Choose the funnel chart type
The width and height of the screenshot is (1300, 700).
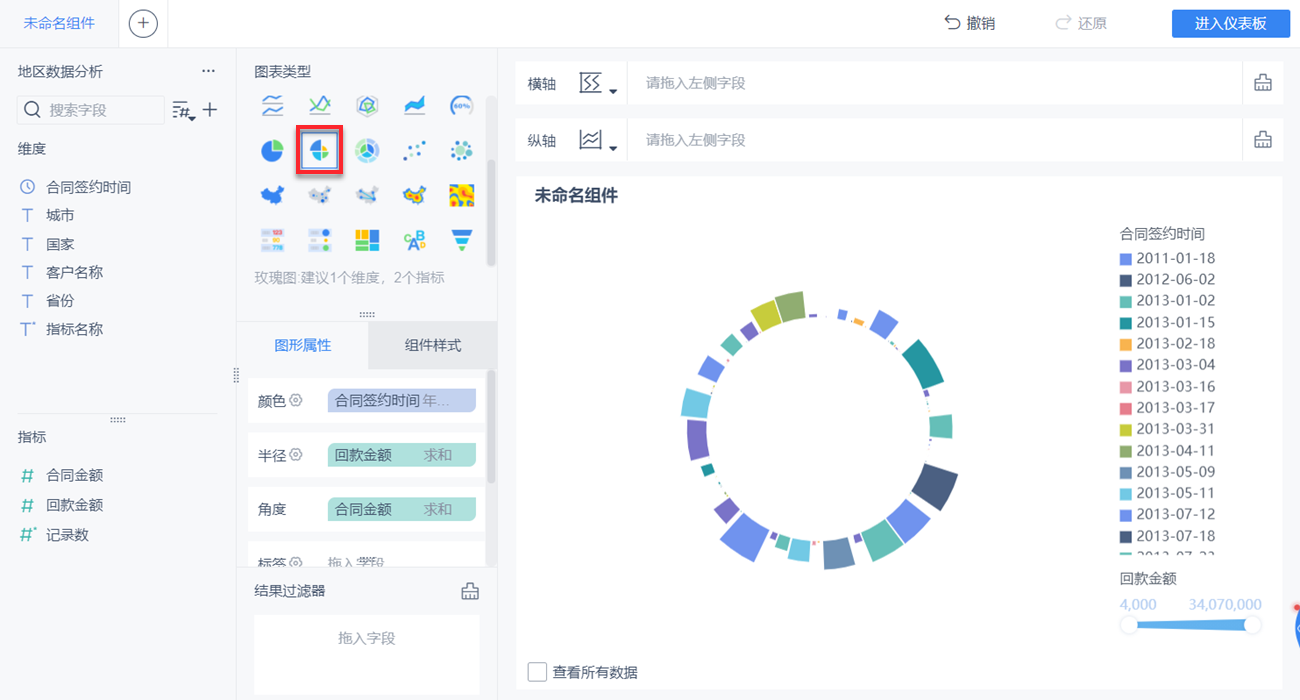pos(461,240)
